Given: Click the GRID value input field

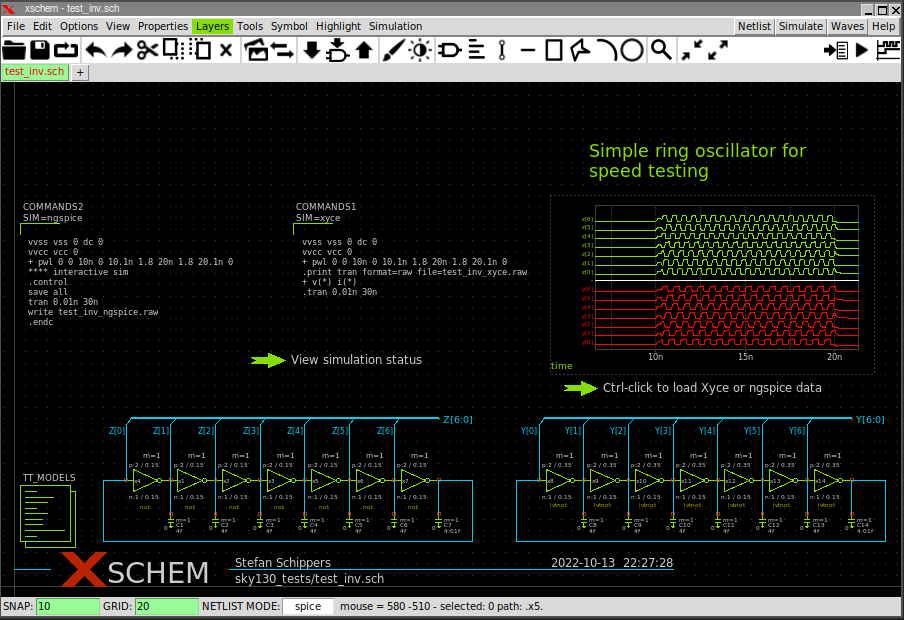Looking at the screenshot, I should click(x=166, y=606).
